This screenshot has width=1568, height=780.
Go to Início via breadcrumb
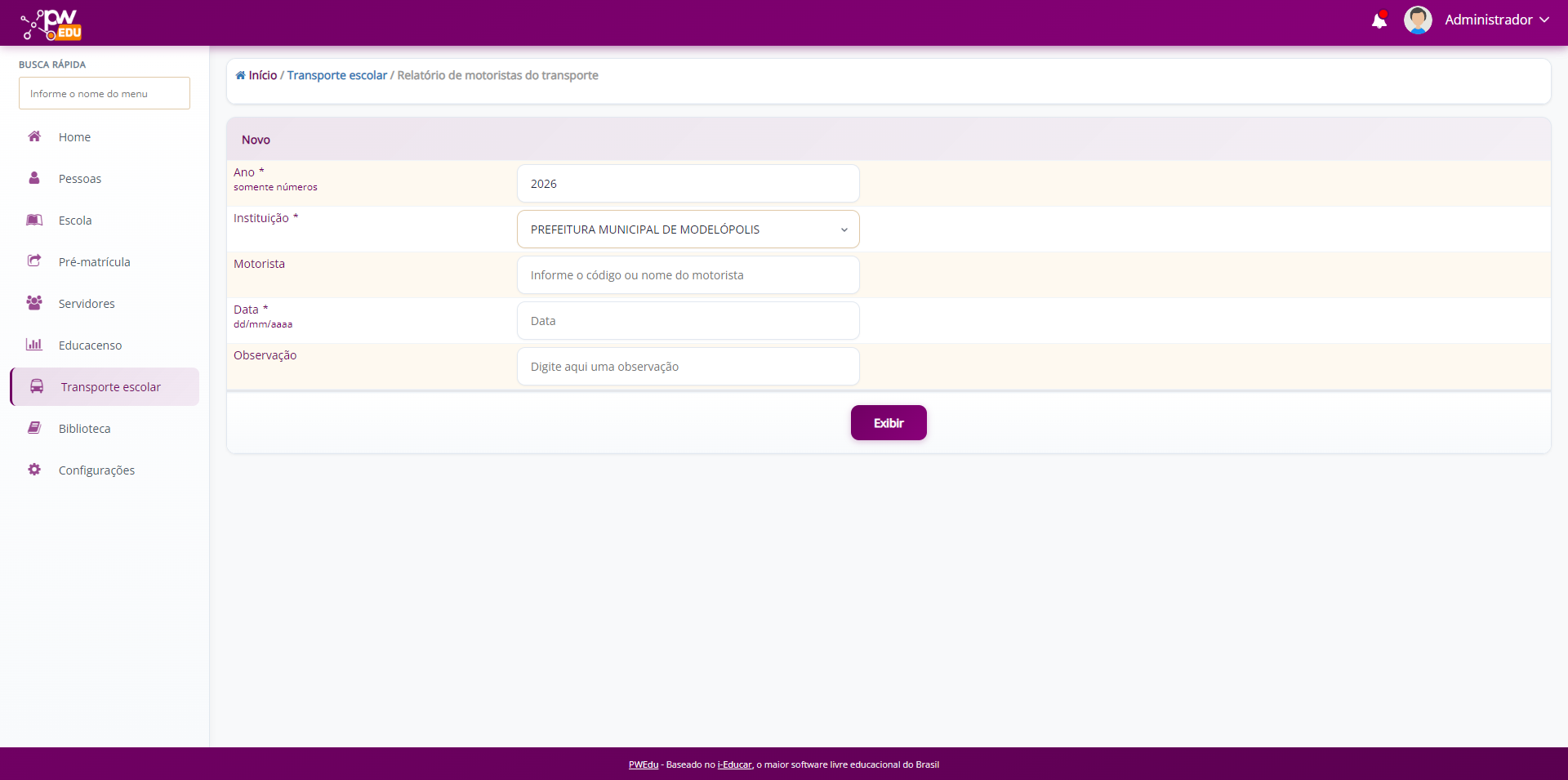262,75
